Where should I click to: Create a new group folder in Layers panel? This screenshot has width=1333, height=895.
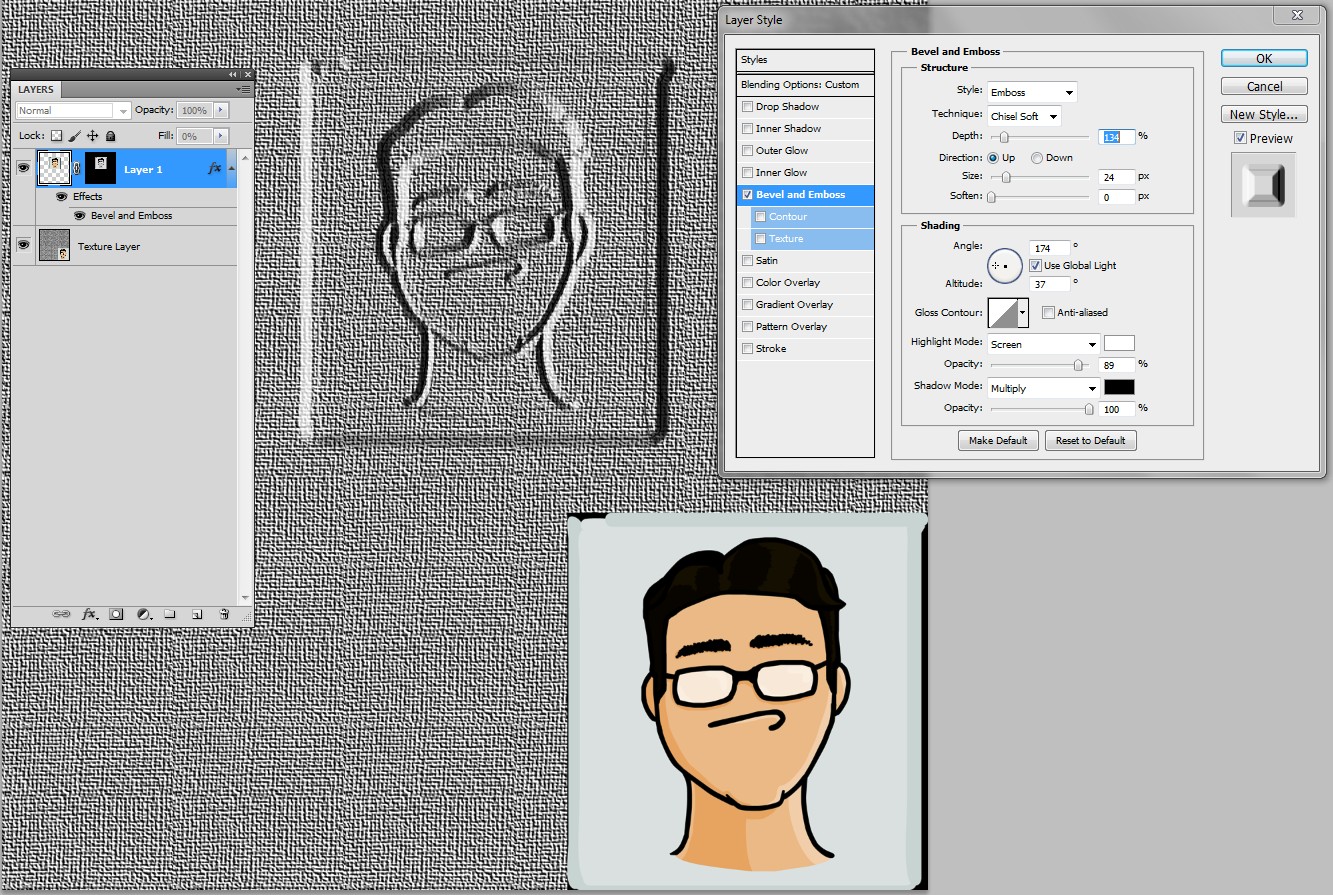point(170,614)
